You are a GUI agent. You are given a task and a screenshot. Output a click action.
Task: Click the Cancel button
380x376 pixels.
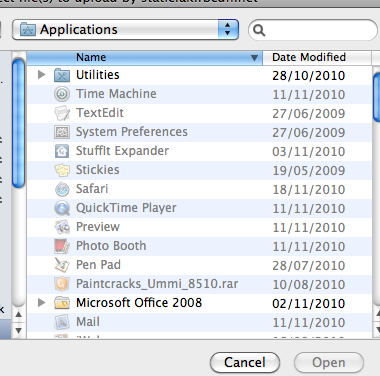pos(245,362)
